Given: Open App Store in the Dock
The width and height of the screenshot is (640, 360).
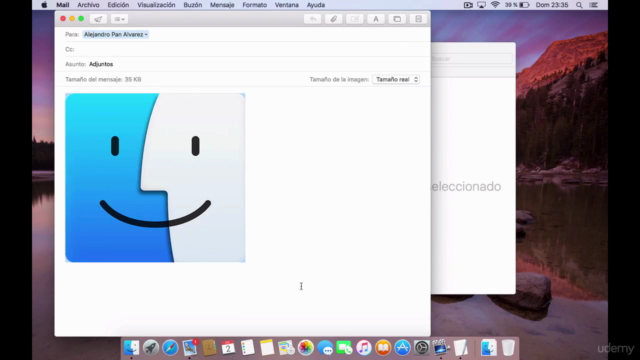Looking at the screenshot, I should pyautogui.click(x=402, y=348).
